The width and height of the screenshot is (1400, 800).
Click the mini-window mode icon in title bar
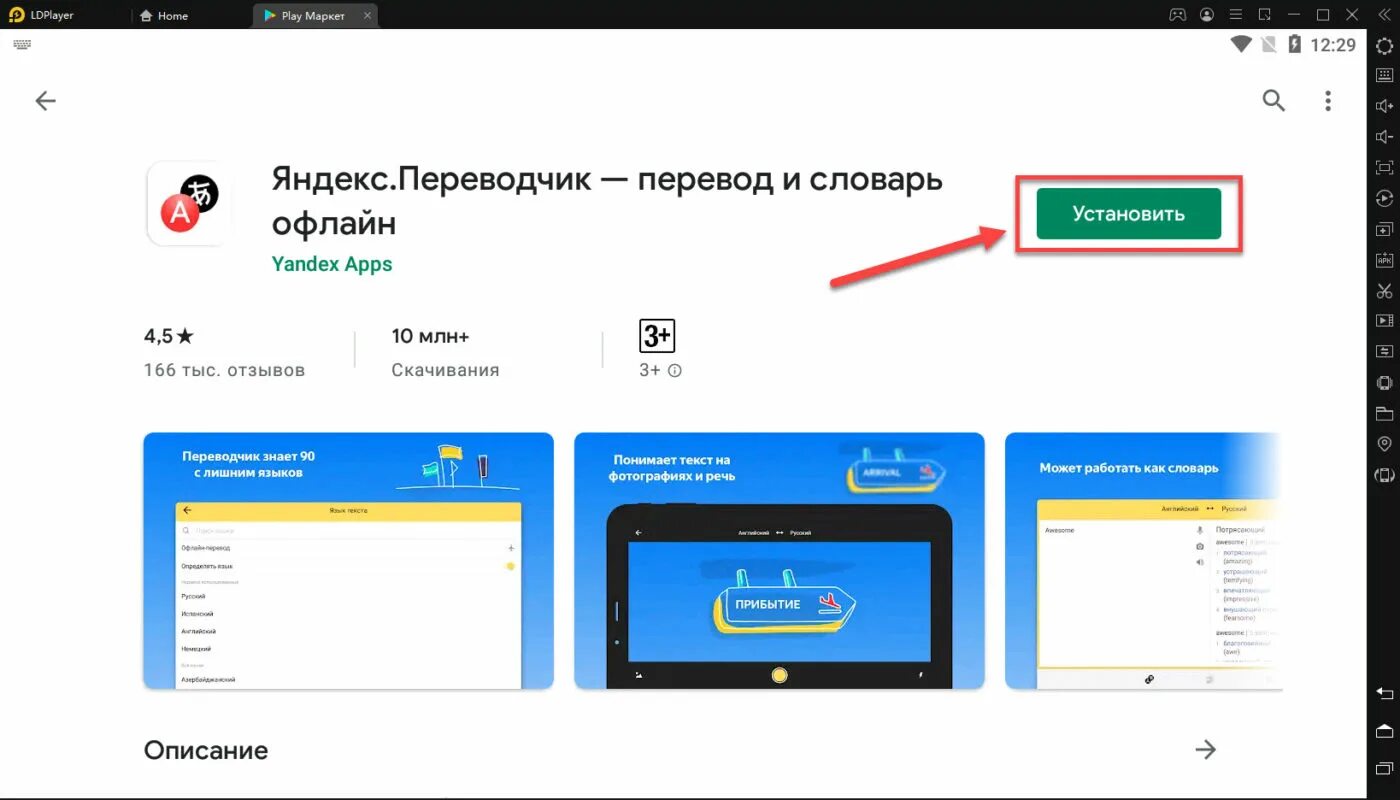tap(1265, 15)
